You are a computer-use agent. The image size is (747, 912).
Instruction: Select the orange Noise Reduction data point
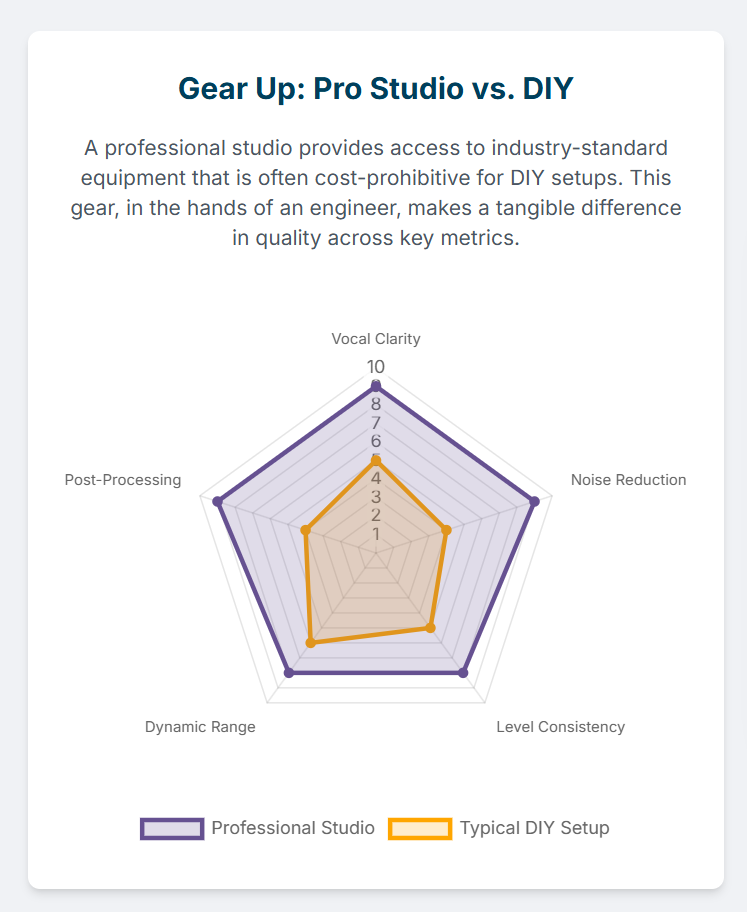[x=446, y=530]
